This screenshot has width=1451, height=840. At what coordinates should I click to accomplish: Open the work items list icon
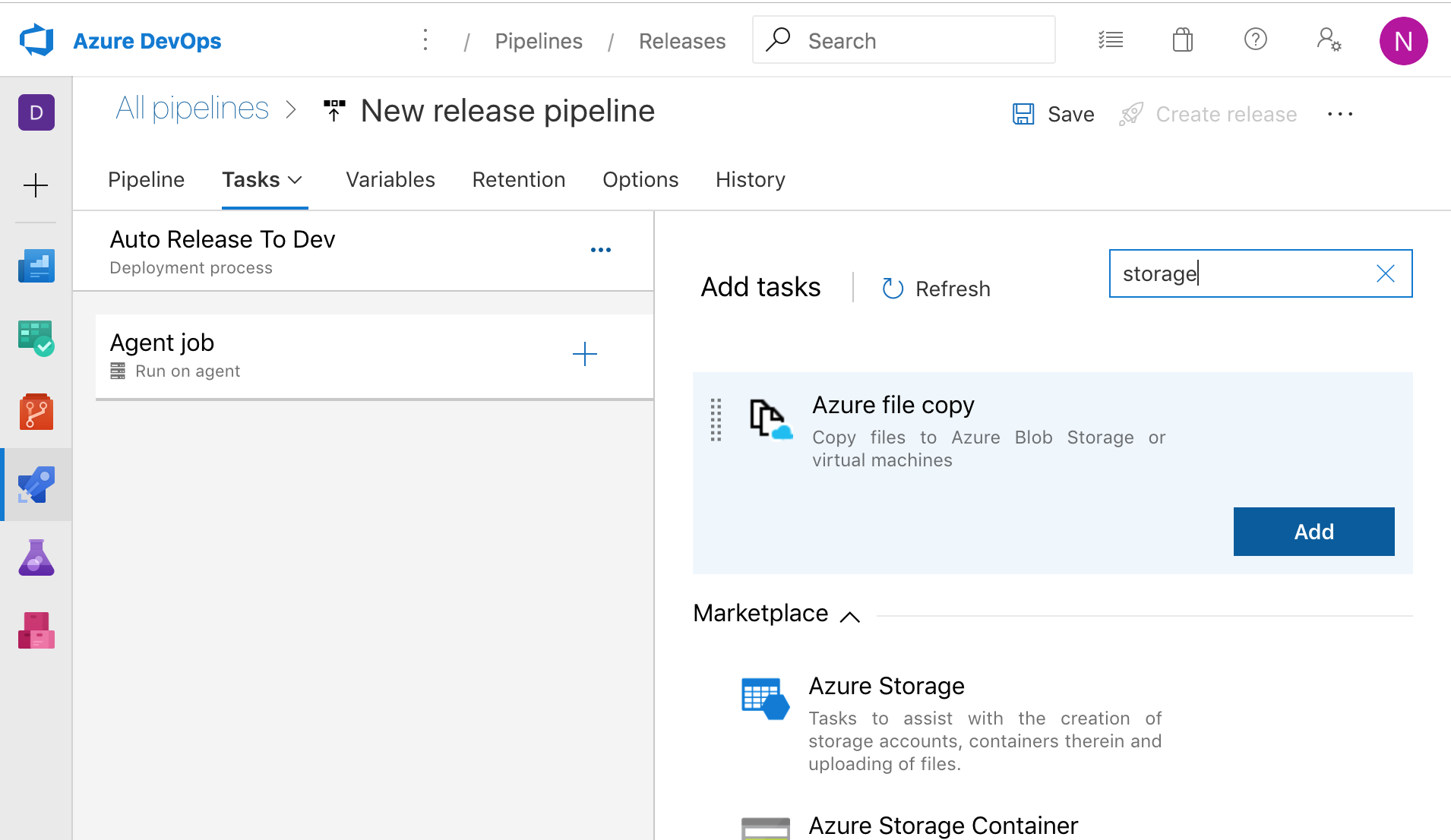coord(1111,39)
